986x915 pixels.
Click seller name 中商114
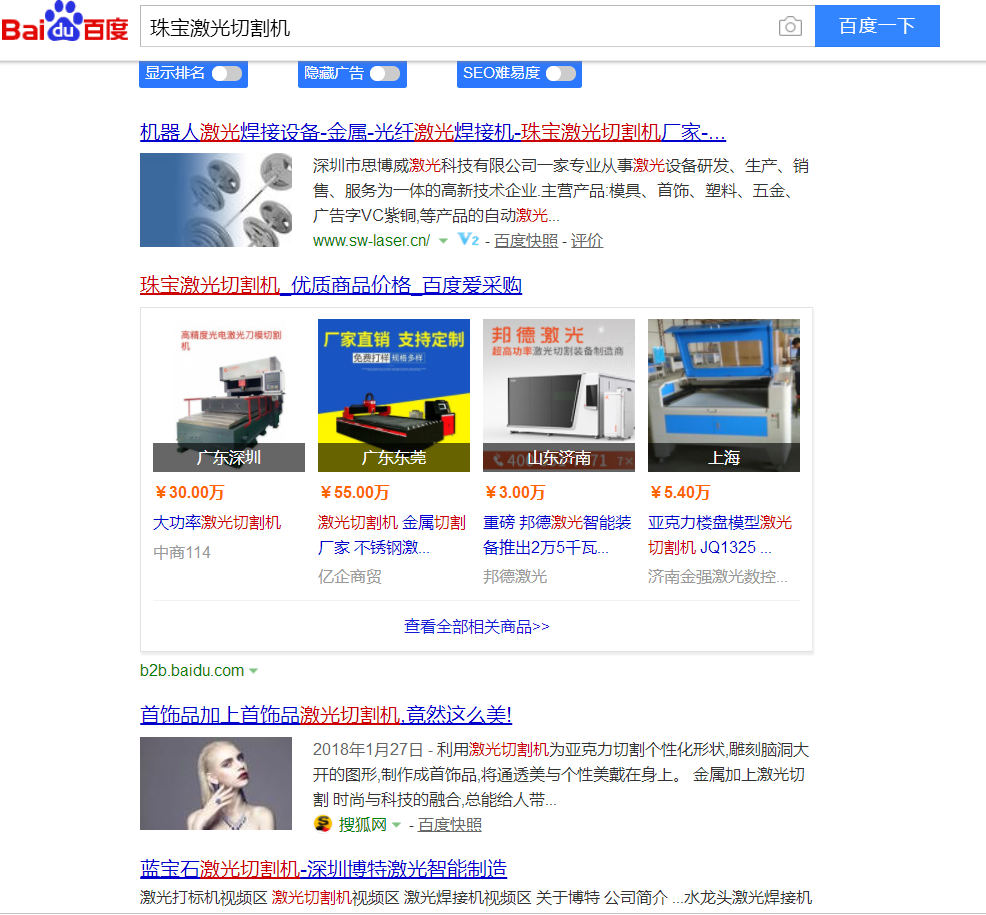click(182, 552)
